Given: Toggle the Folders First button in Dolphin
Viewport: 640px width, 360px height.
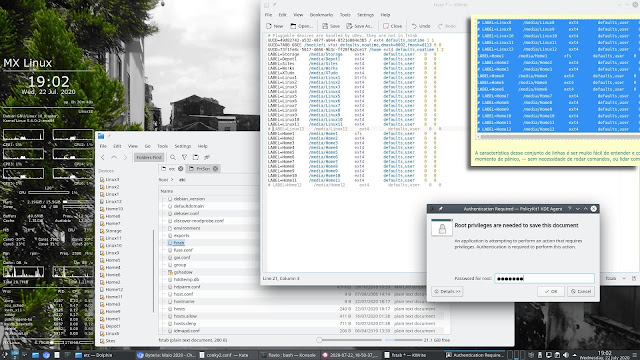Looking at the screenshot, I should point(149,157).
